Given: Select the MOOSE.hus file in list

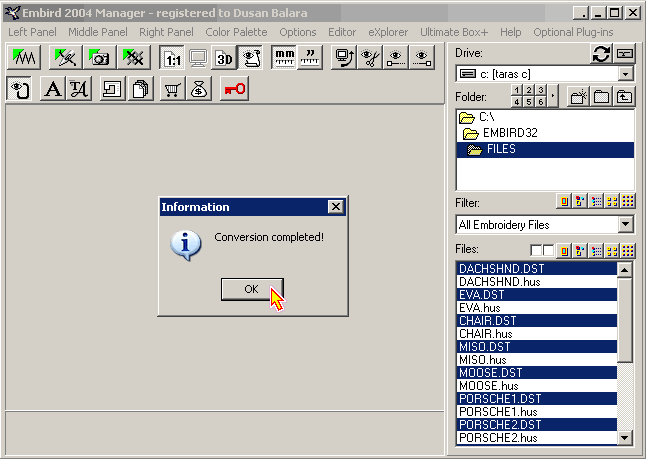Looking at the screenshot, I should pos(485,385).
